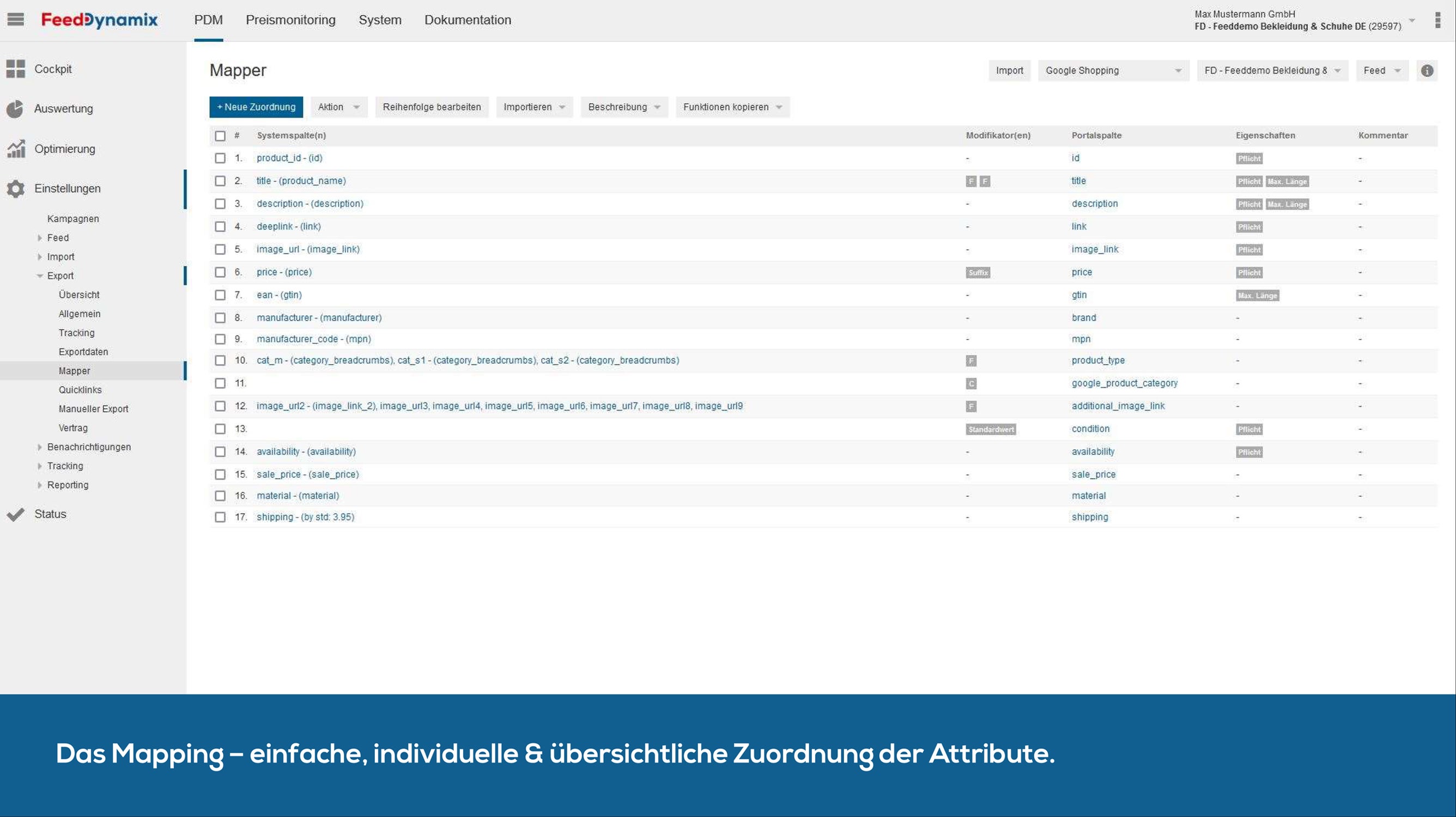Viewport: 1456px width, 817px height.
Task: Select the checkbox for row 17 shipping
Action: 220,517
